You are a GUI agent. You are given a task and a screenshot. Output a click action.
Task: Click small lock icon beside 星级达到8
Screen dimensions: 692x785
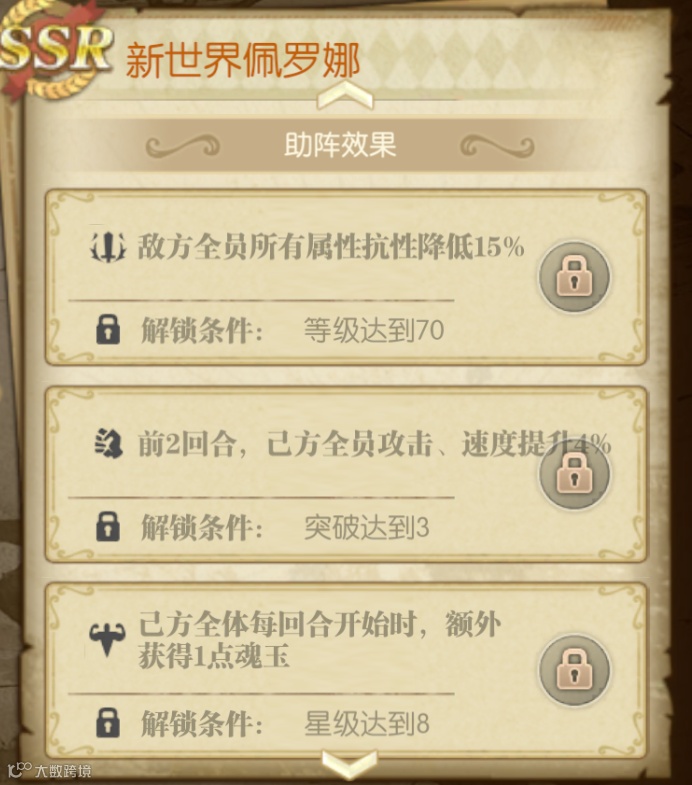click(108, 722)
